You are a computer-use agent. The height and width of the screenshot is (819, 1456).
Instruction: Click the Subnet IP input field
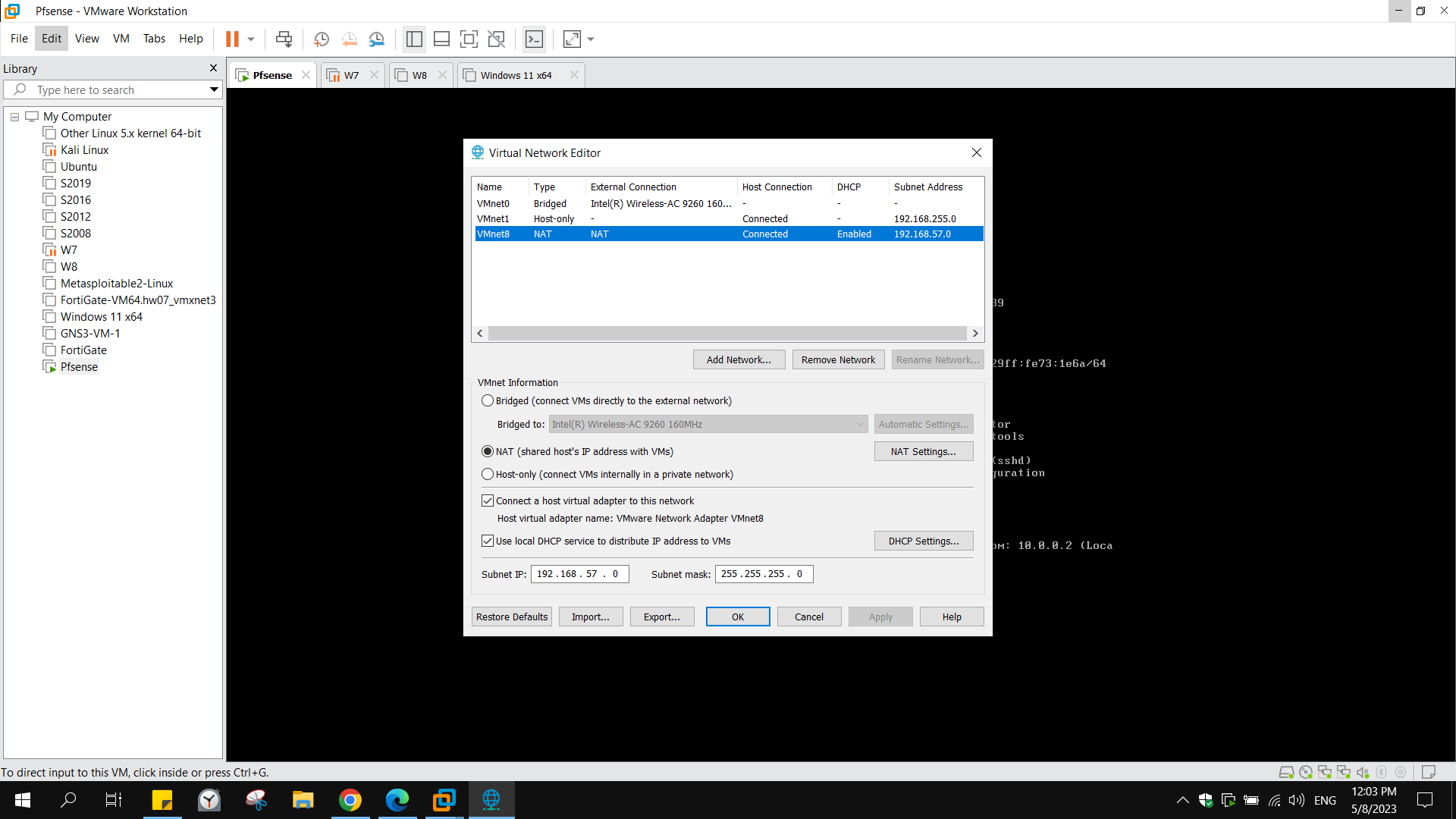(x=579, y=574)
